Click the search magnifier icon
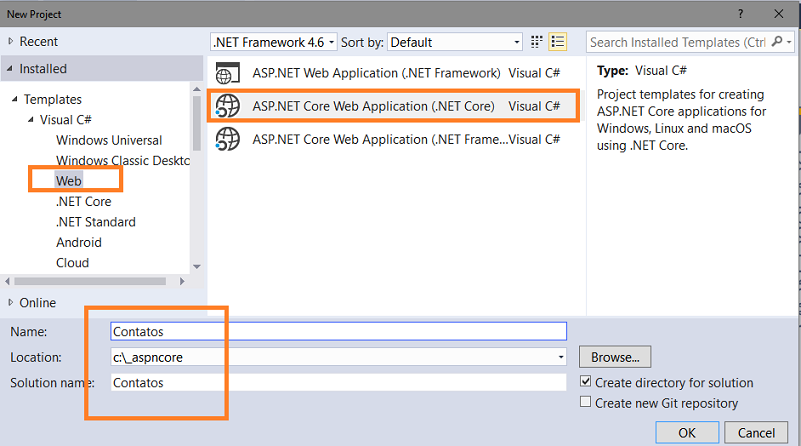801x446 pixels. pyautogui.click(x=776, y=41)
